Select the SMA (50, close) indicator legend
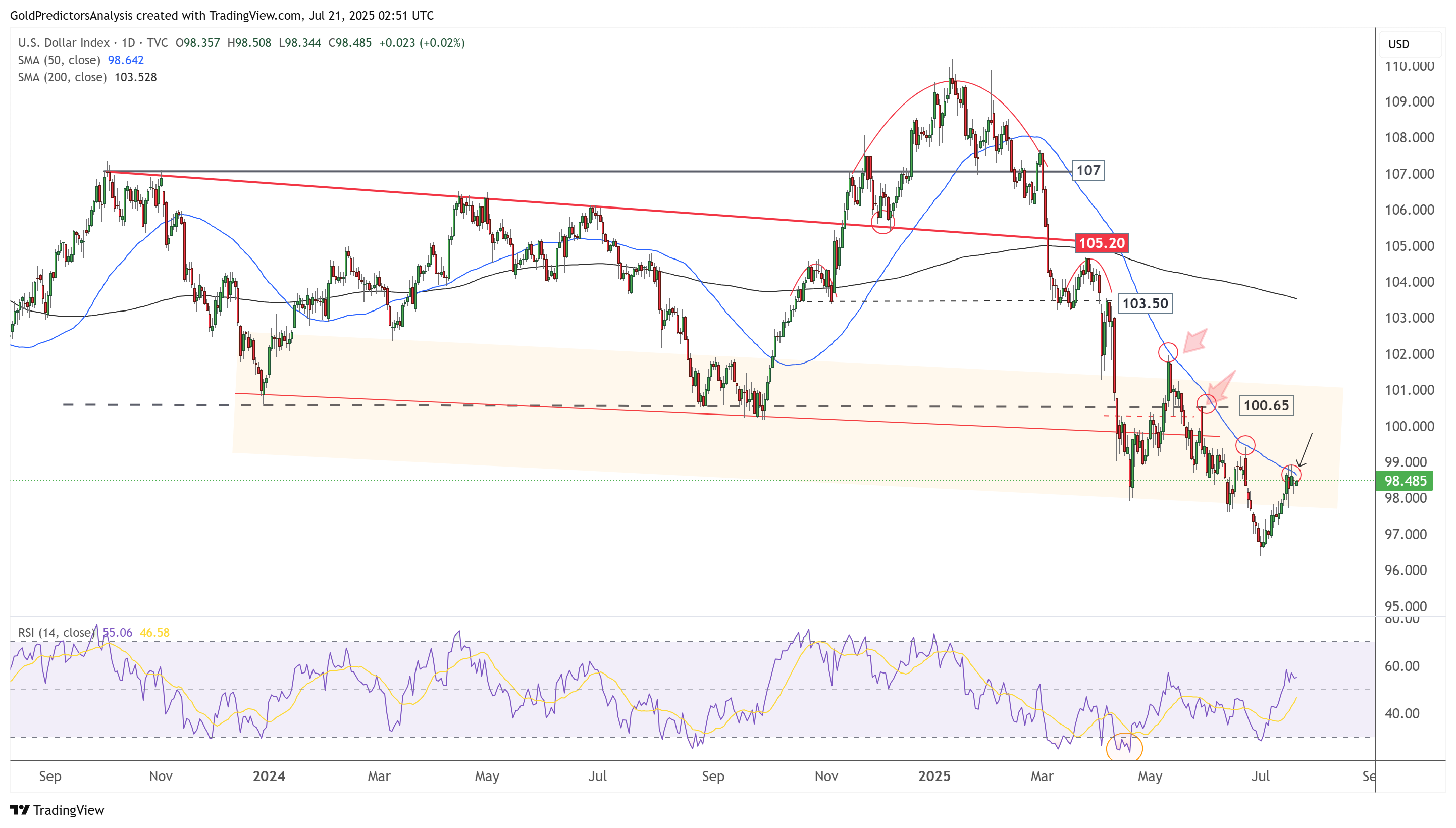This screenshot has height=828, width=1456. (x=59, y=60)
